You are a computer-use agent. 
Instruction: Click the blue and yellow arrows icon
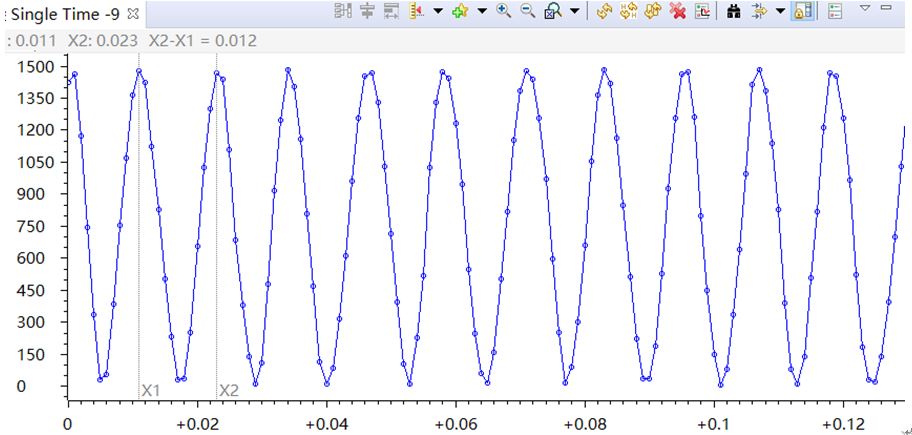point(759,10)
